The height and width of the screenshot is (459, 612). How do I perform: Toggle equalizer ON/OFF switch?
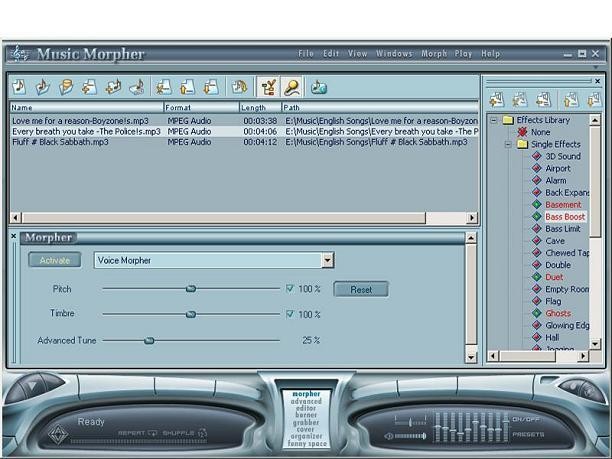[525, 419]
